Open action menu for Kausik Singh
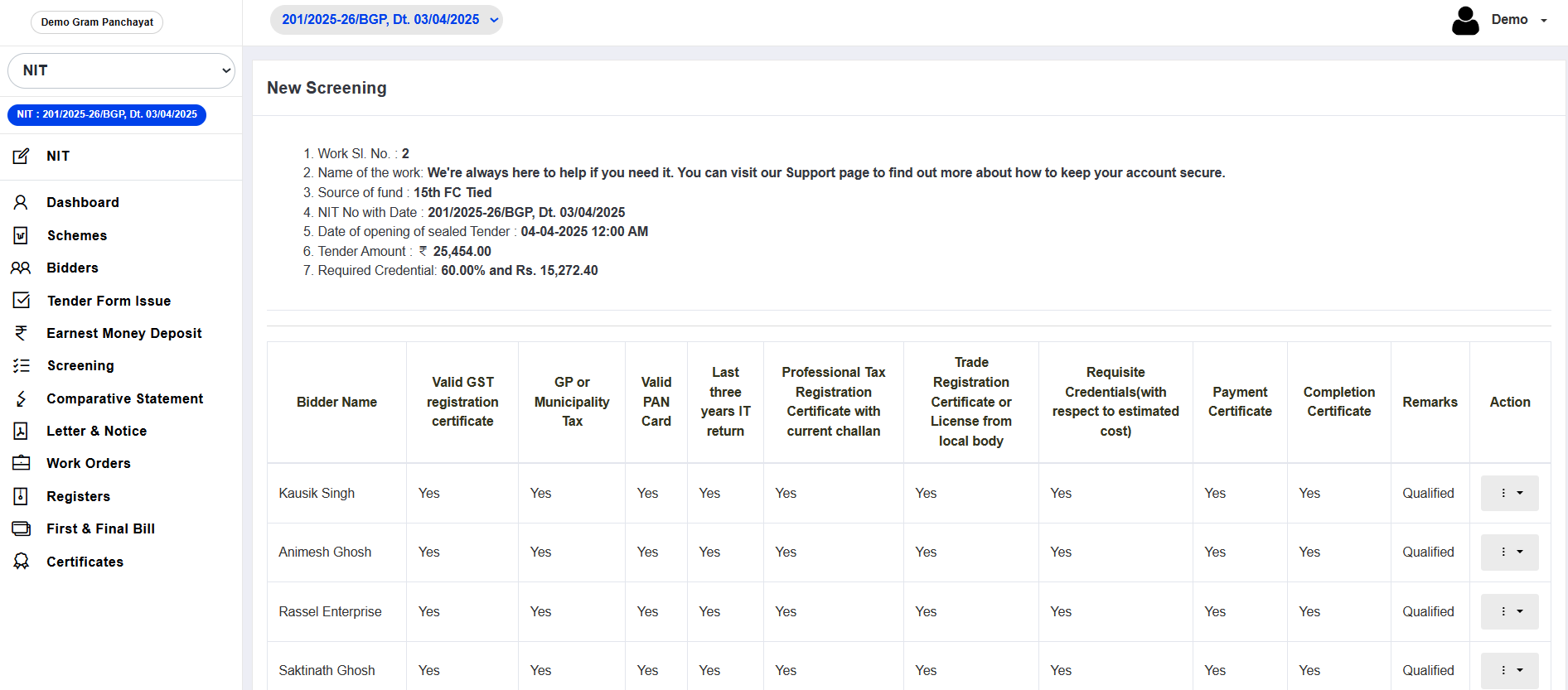The image size is (1568, 690). tap(1509, 493)
